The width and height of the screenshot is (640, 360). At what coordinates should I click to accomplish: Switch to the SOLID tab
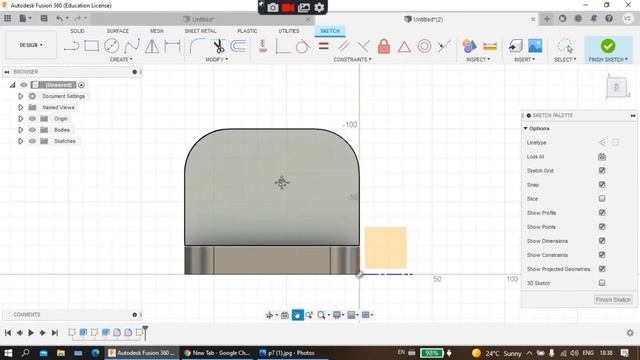pyautogui.click(x=77, y=31)
